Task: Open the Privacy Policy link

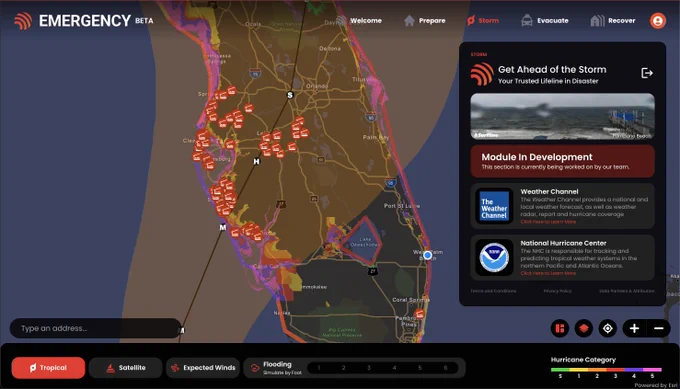Action: [557, 291]
